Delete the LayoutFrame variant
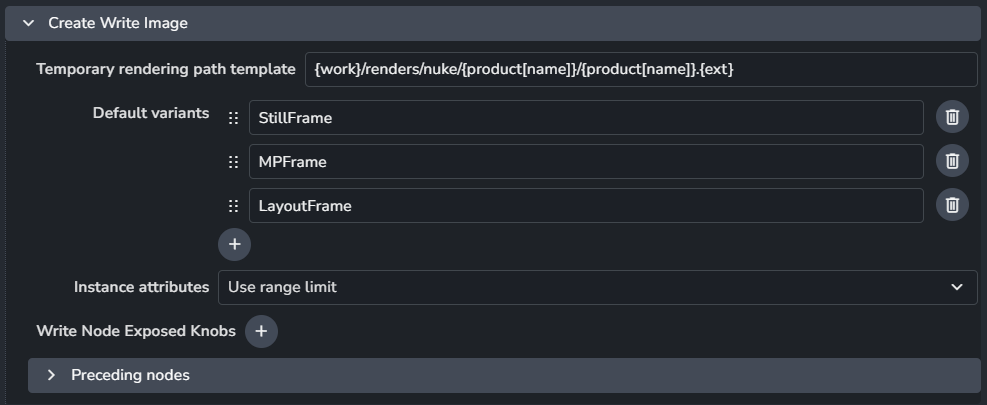This screenshot has width=987, height=405. (952, 205)
